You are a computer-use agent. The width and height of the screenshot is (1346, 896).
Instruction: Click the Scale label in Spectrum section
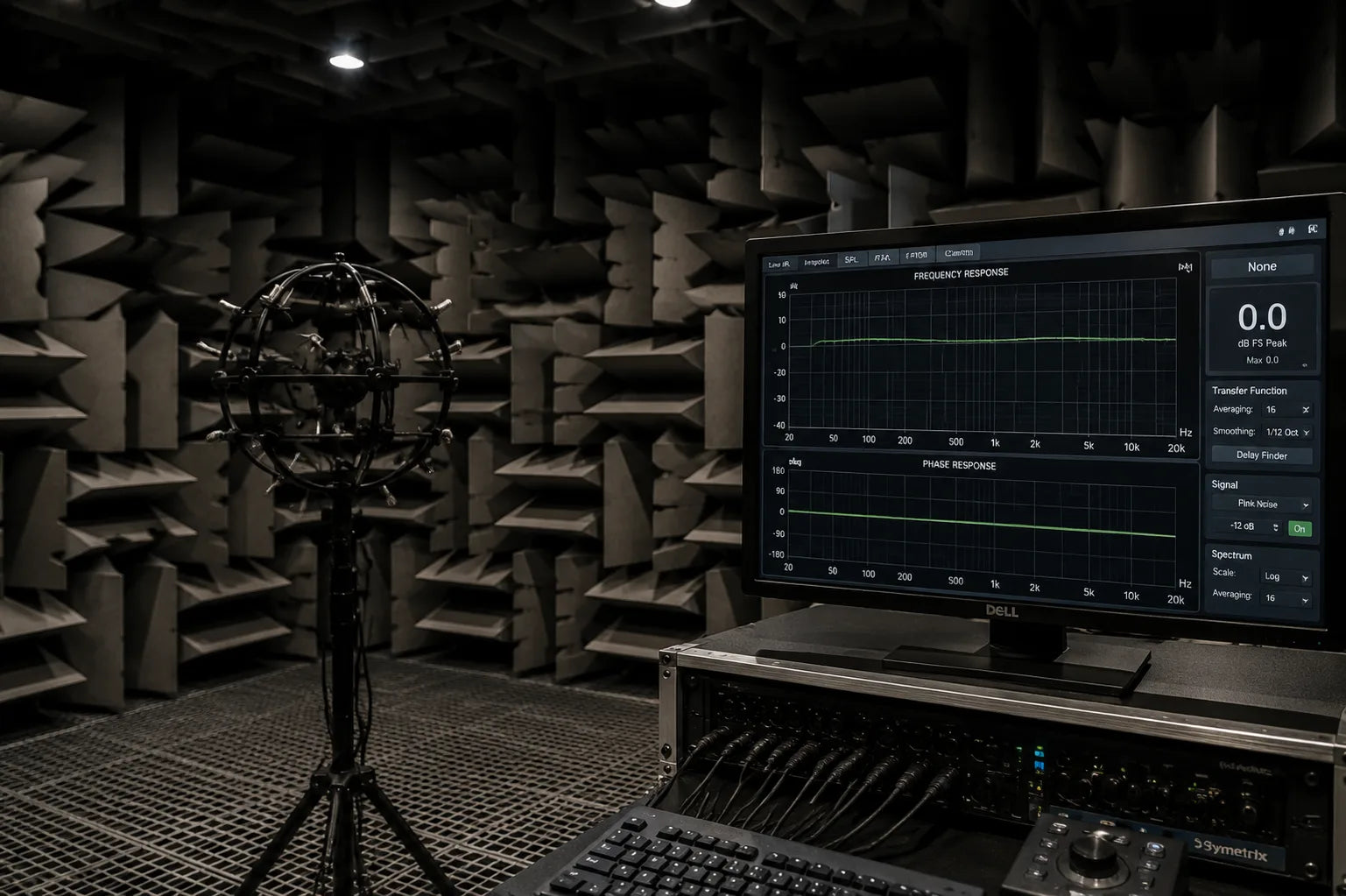point(1224,572)
